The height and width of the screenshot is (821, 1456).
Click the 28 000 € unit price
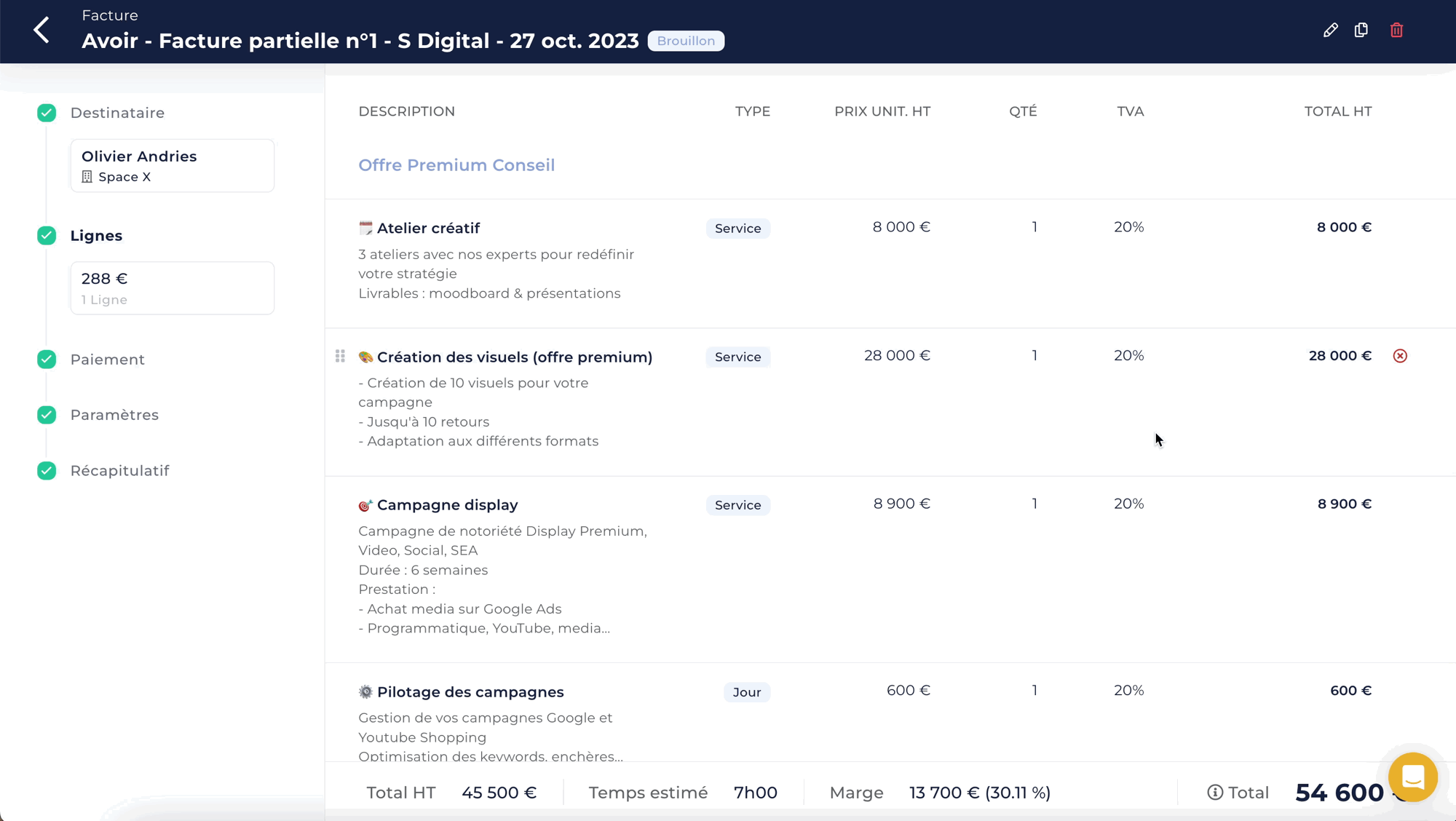[897, 355]
